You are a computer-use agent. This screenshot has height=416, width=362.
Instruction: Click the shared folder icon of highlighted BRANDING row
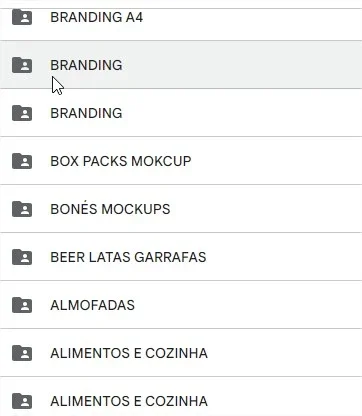coord(22,65)
